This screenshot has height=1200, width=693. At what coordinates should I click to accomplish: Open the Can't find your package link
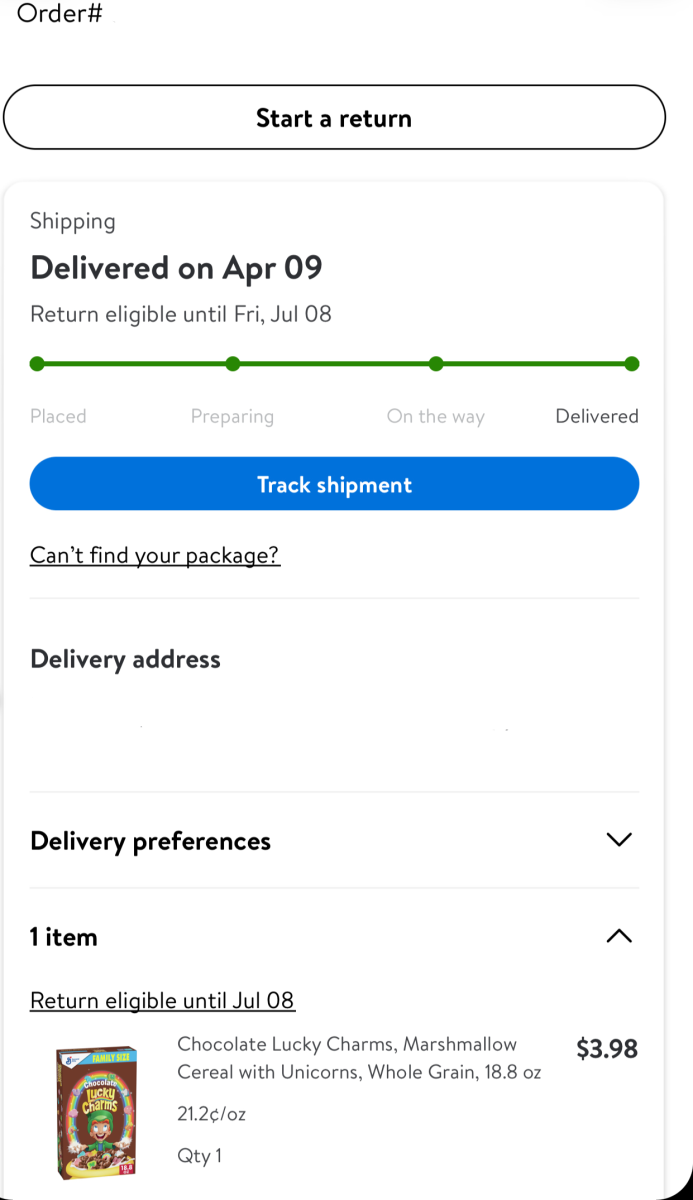coord(155,555)
